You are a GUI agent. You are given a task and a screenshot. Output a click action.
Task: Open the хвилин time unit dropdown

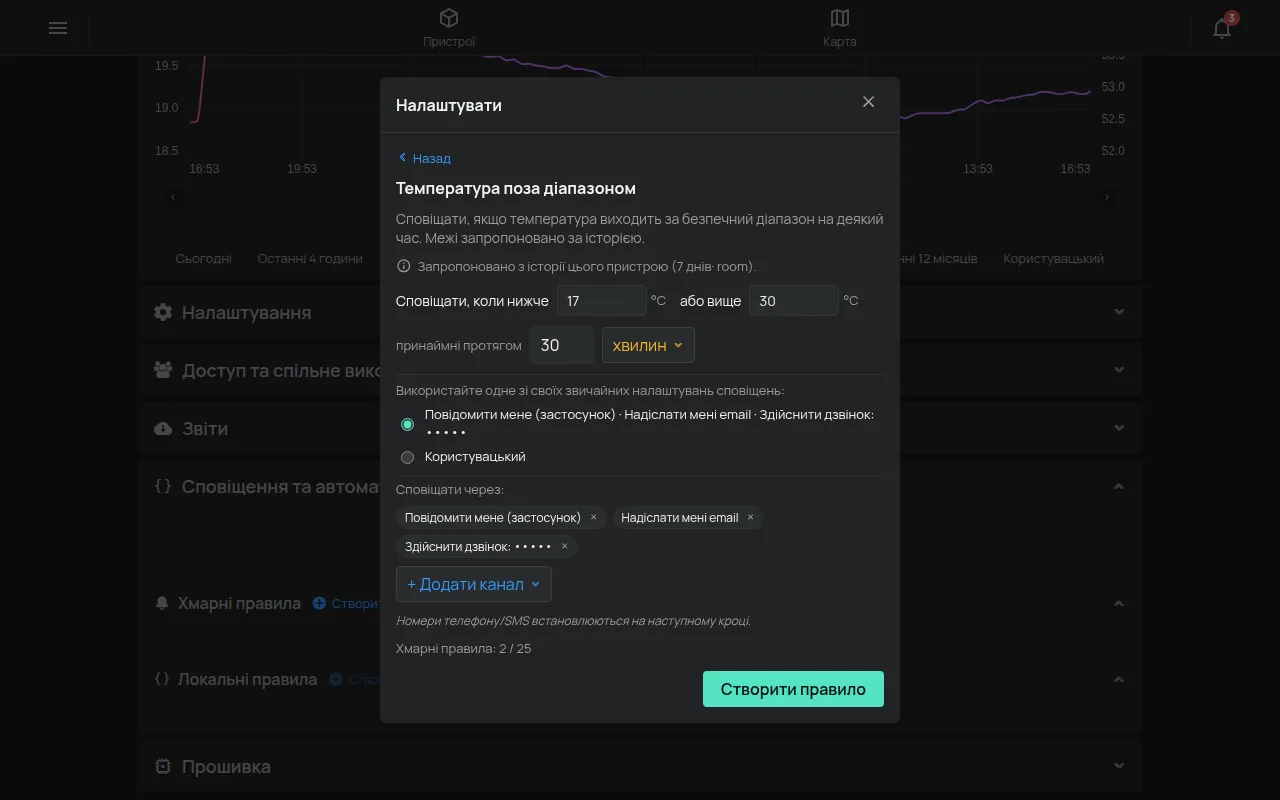tap(648, 345)
